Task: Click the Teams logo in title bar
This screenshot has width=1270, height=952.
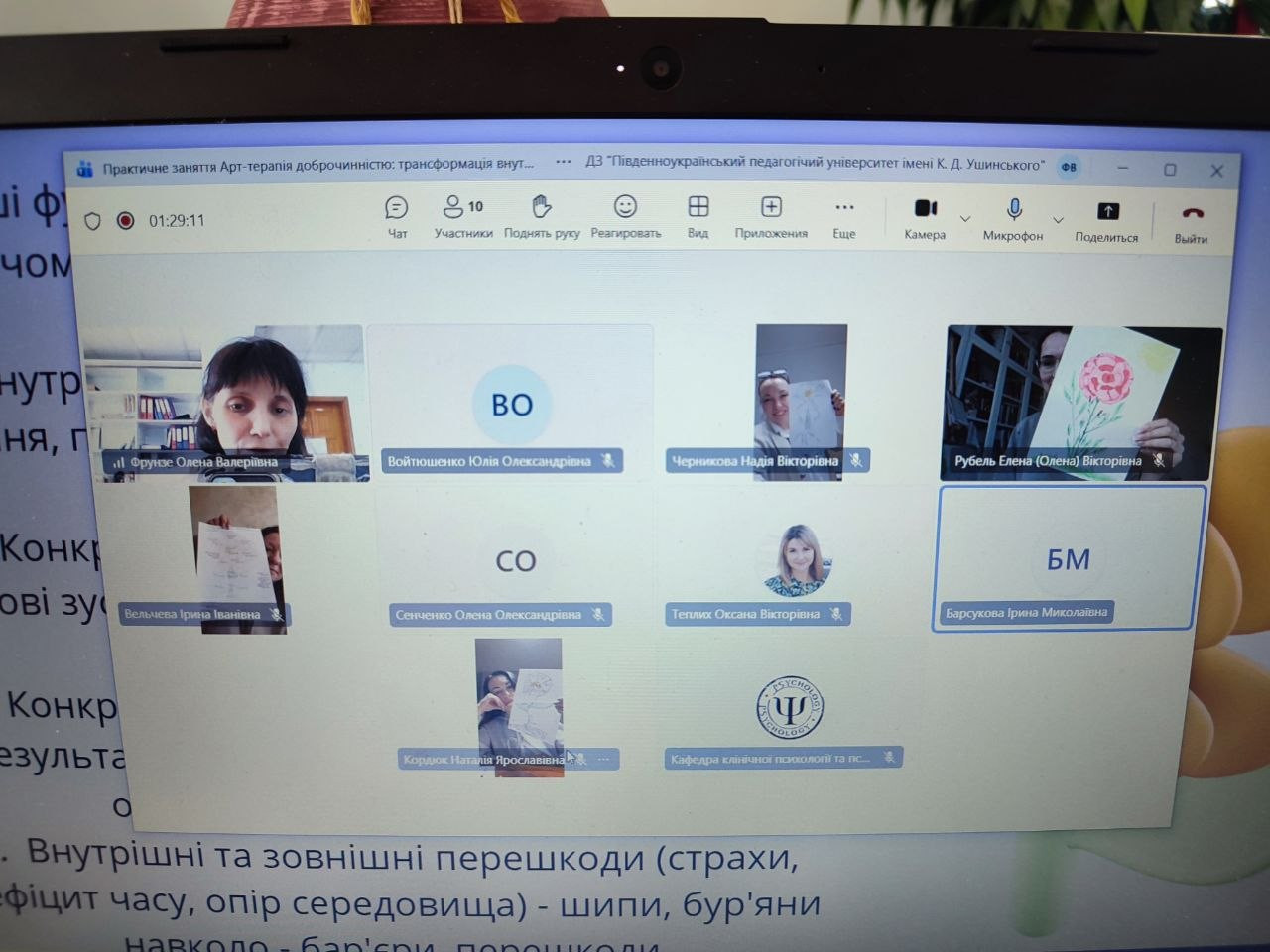Action: (x=85, y=168)
